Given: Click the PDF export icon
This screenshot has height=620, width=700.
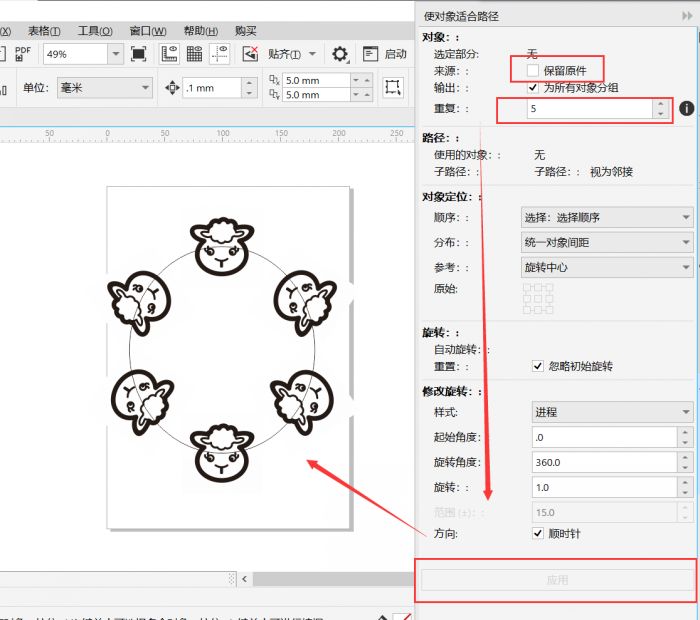Looking at the screenshot, I should 23,53.
